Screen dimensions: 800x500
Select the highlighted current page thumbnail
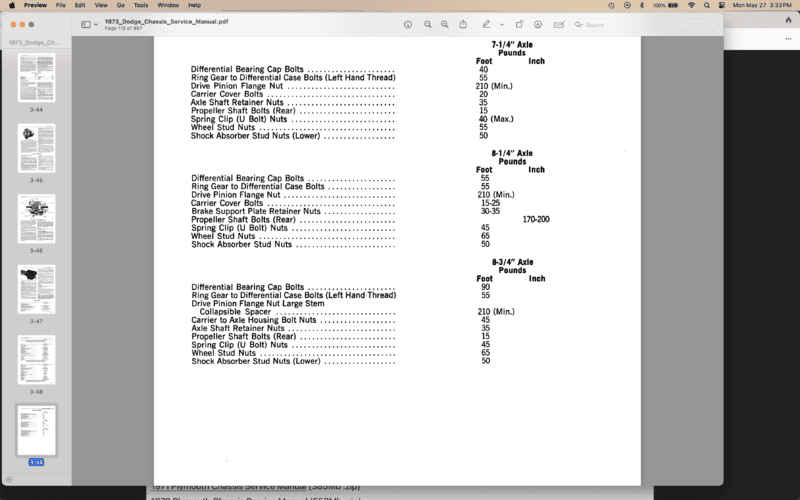tap(36, 431)
